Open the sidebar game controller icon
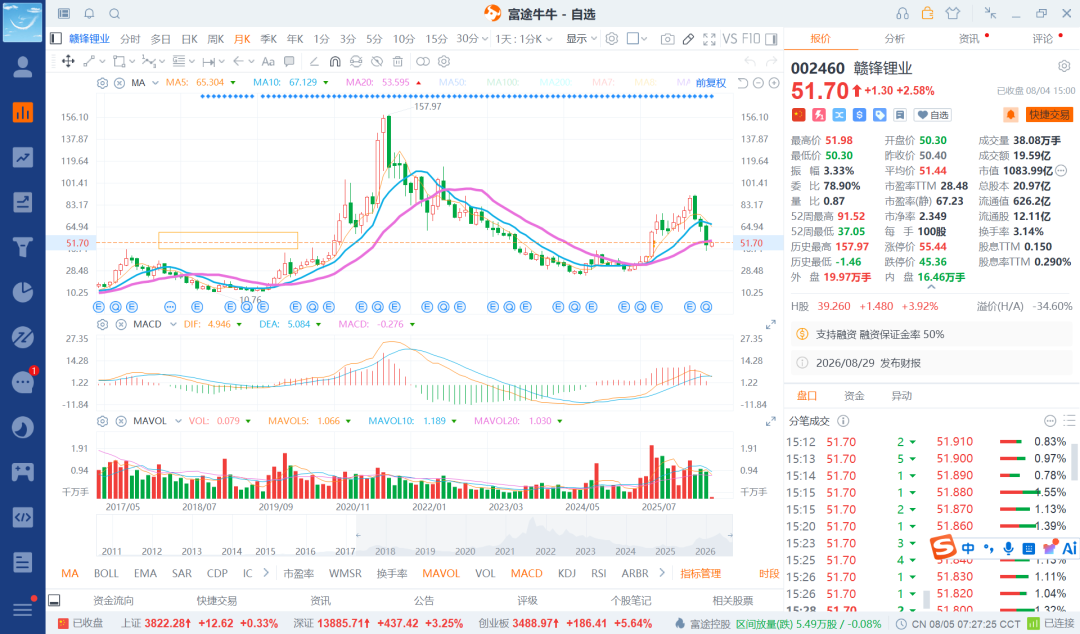This screenshot has width=1080, height=634. pos(23,472)
